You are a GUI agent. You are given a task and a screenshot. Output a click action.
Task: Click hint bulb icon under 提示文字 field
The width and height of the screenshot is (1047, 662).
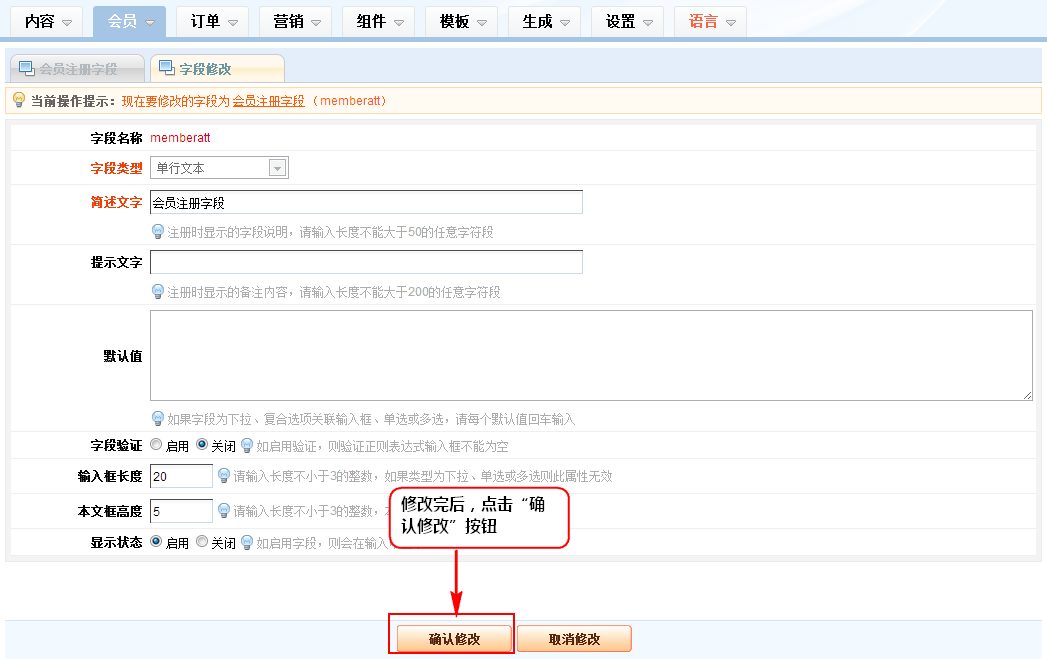pos(157,292)
